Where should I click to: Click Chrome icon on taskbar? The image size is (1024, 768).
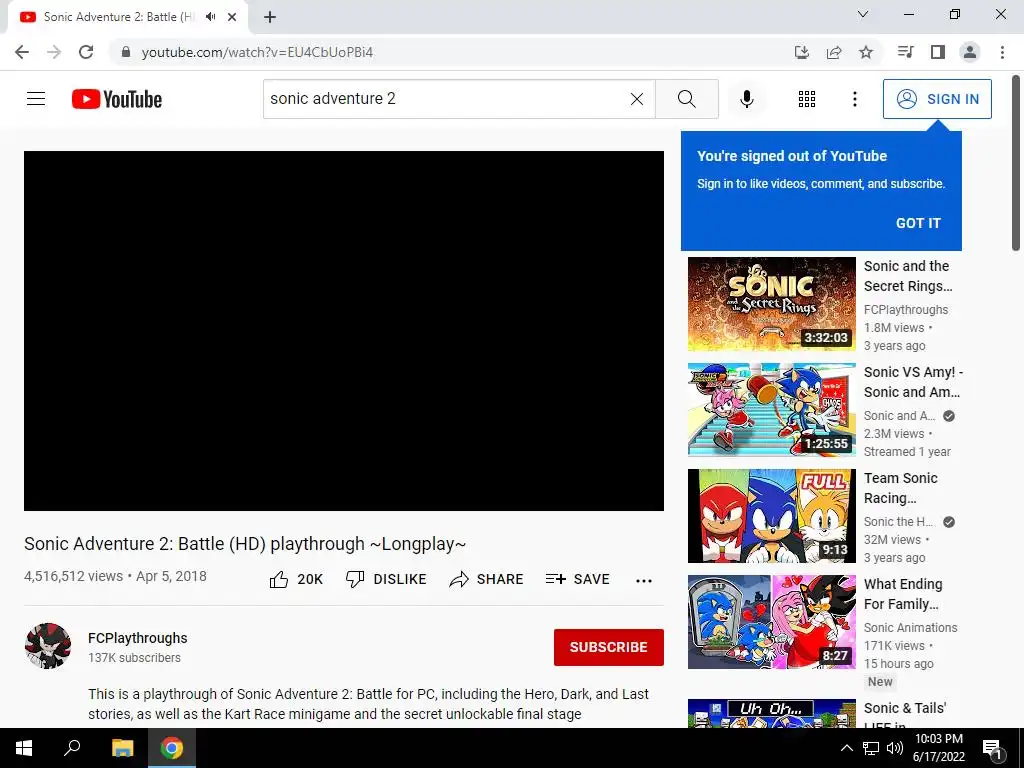pos(172,748)
